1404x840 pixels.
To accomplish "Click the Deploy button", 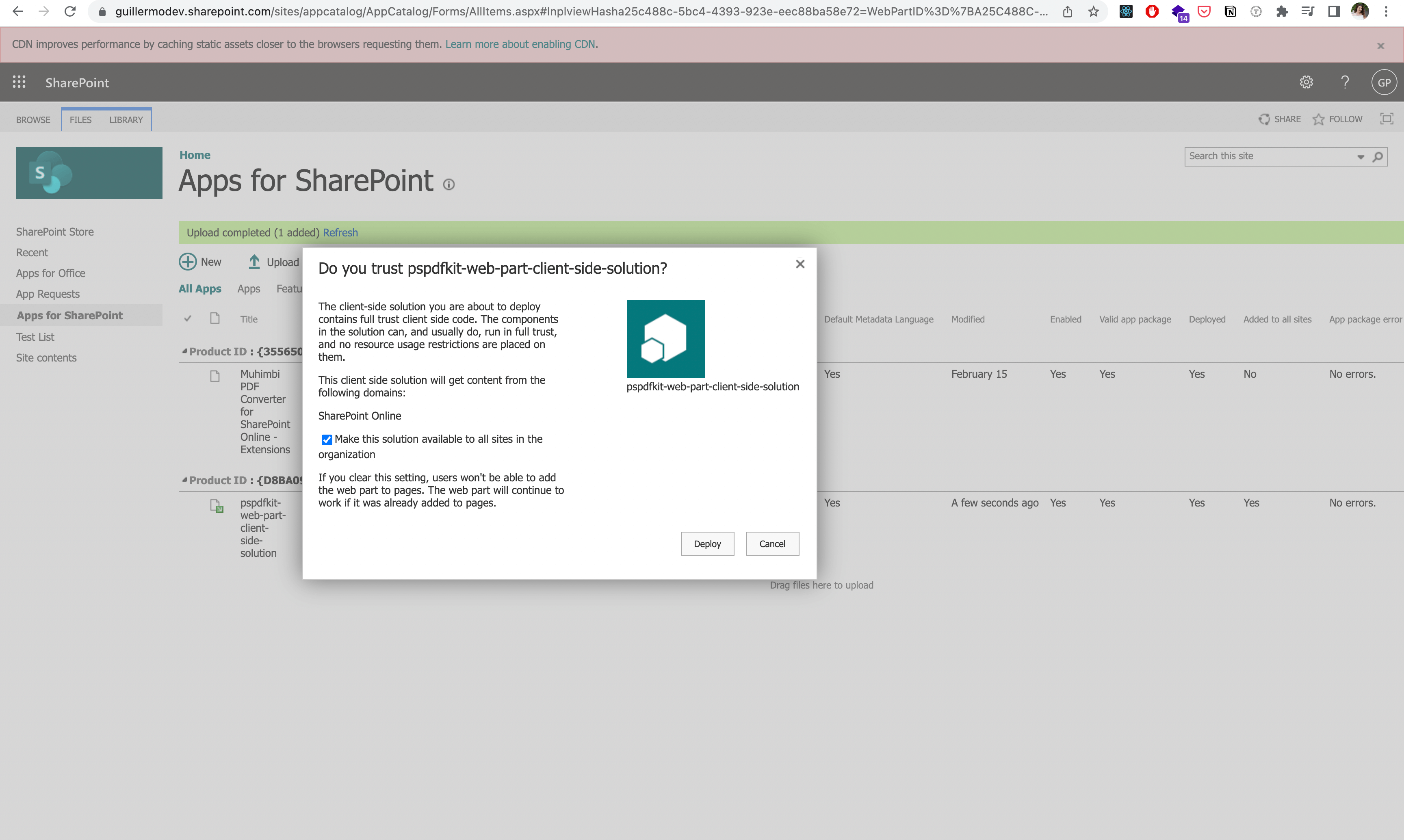I will coord(707,543).
